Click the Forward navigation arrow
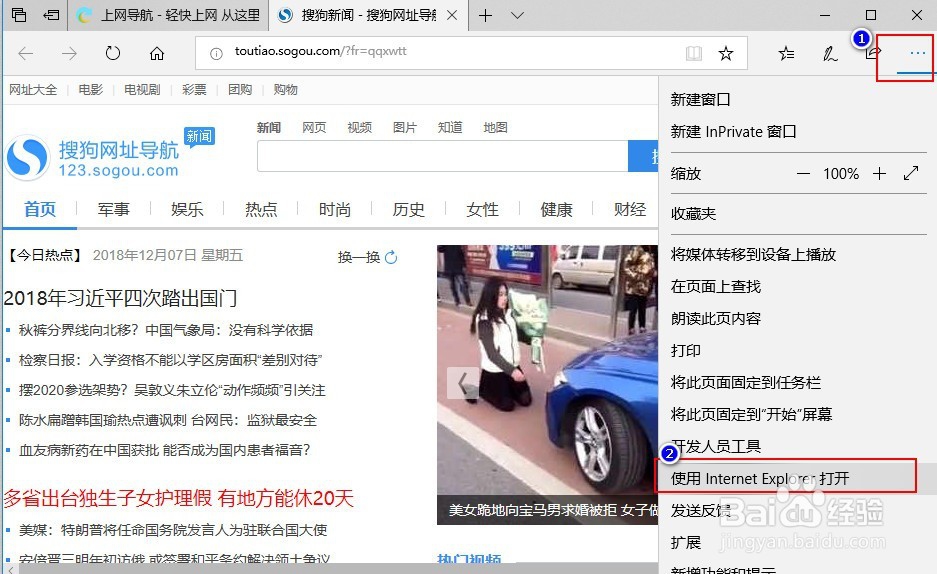This screenshot has width=937, height=574. pyautogui.click(x=69, y=54)
